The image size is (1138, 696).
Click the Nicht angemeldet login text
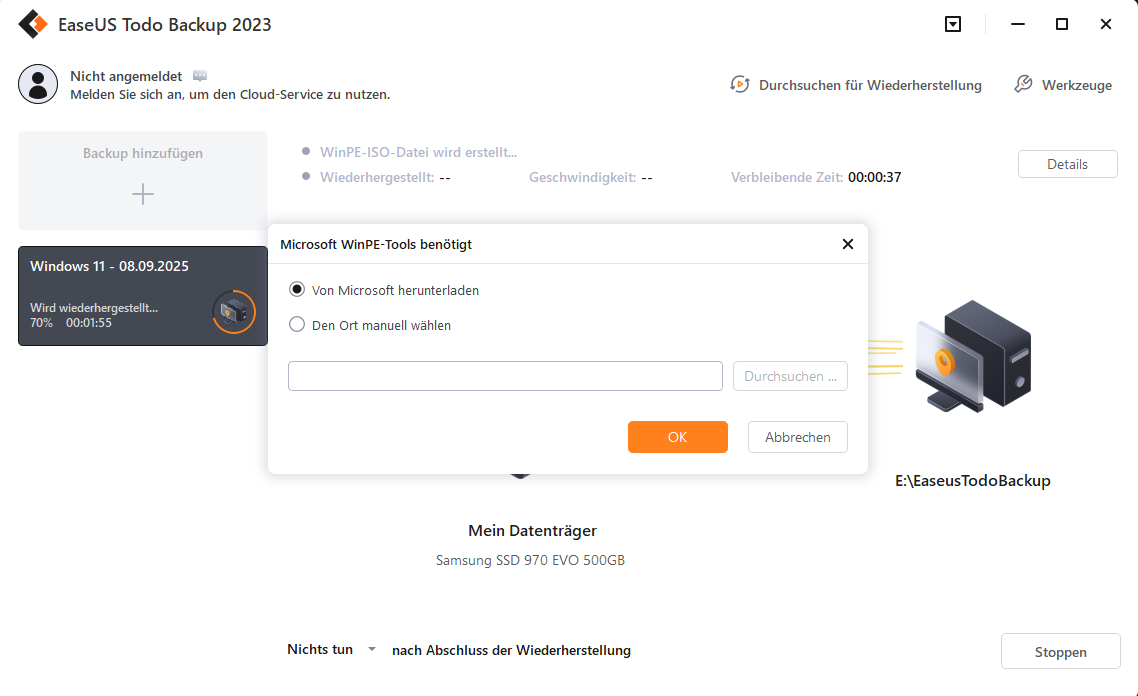click(126, 76)
